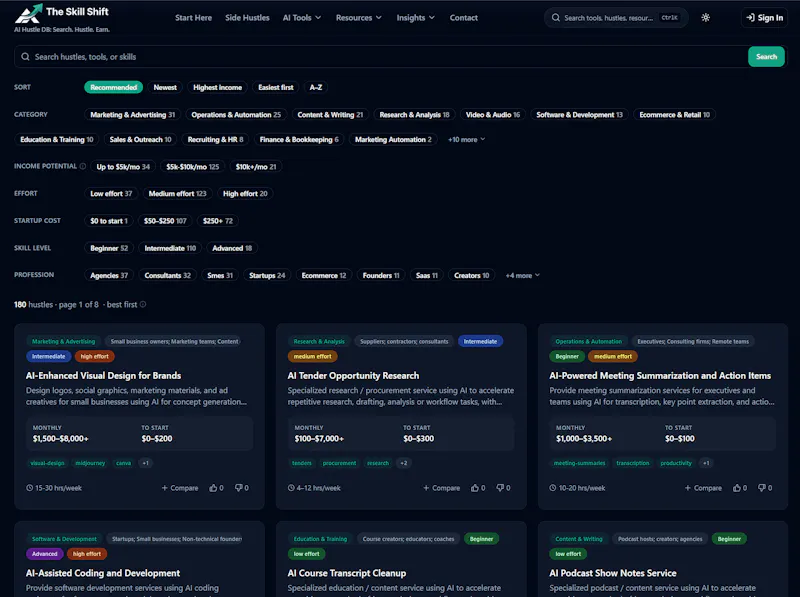800x597 pixels.
Task: Sort by Highest income
Action: pos(217,87)
